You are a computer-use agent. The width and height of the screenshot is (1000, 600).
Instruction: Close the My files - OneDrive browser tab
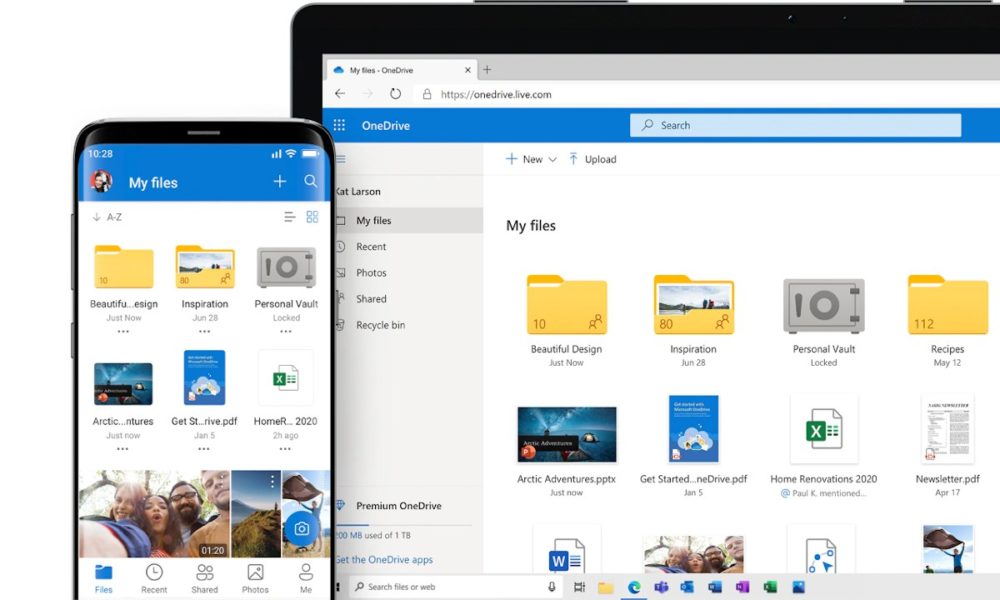click(x=467, y=70)
